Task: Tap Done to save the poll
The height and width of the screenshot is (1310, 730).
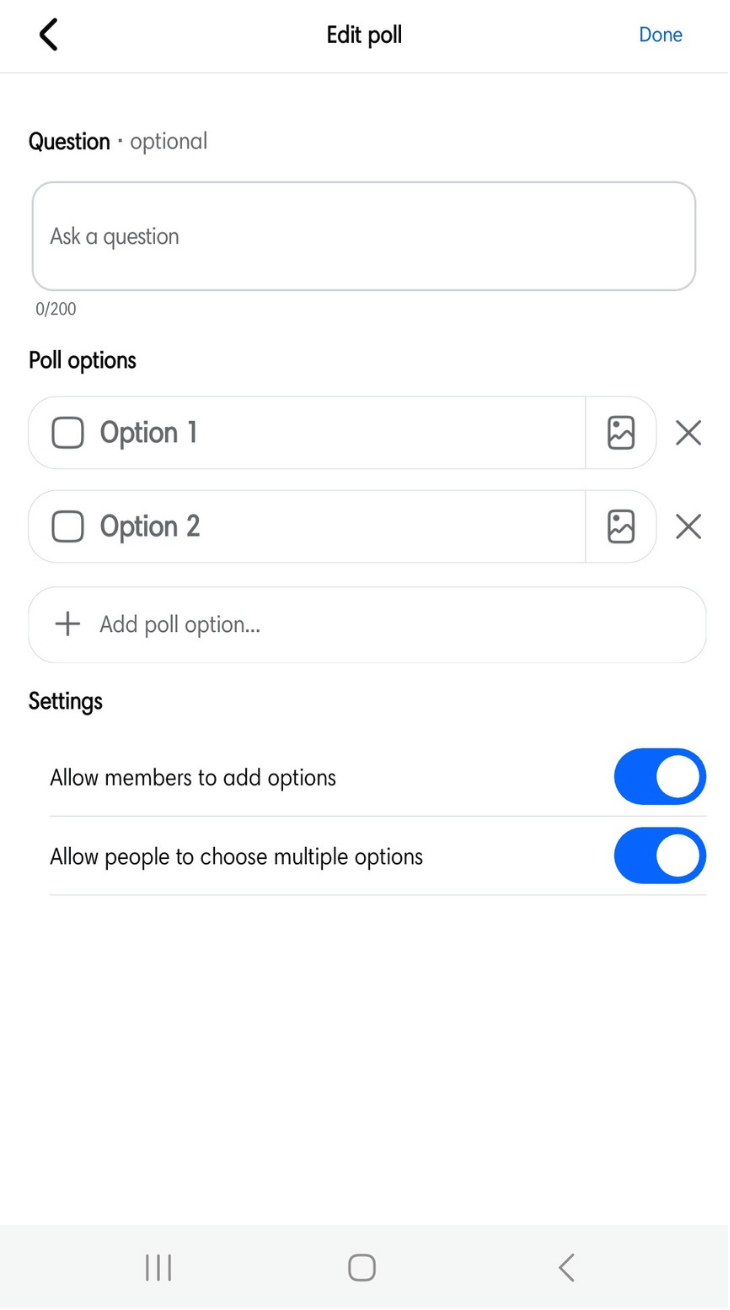Action: (660, 35)
